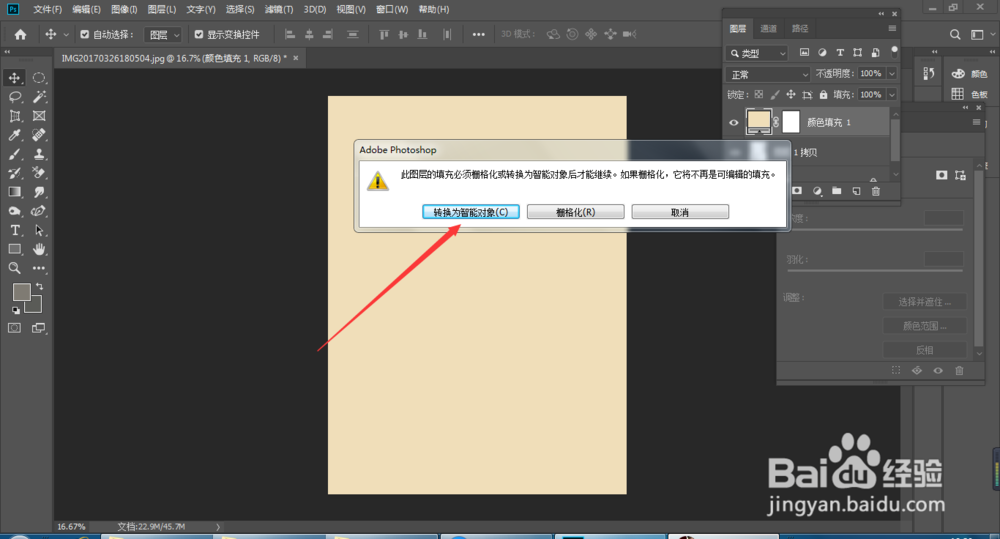Select the Frame tool
Image resolution: width=1000 pixels, height=539 pixels.
[x=39, y=116]
